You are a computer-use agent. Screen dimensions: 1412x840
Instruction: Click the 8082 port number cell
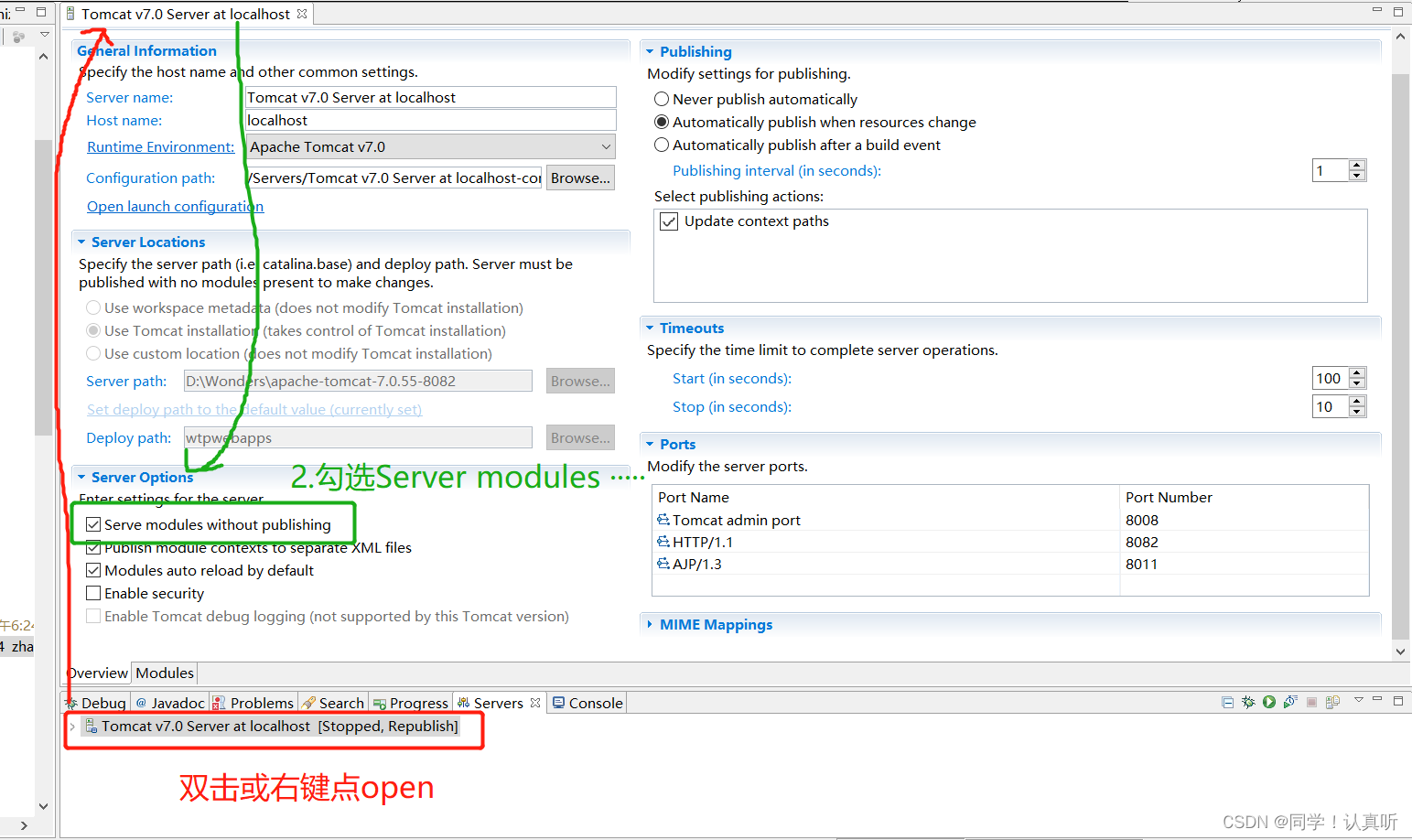1244,542
